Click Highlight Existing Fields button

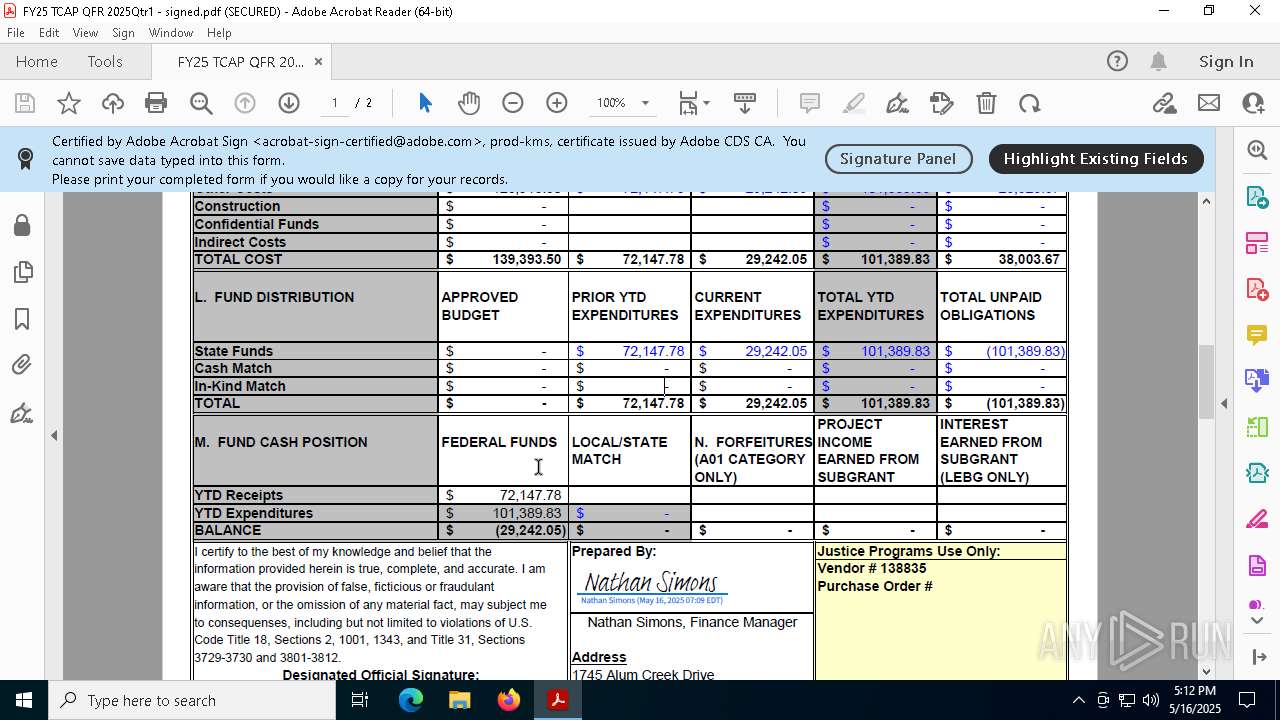point(1096,158)
